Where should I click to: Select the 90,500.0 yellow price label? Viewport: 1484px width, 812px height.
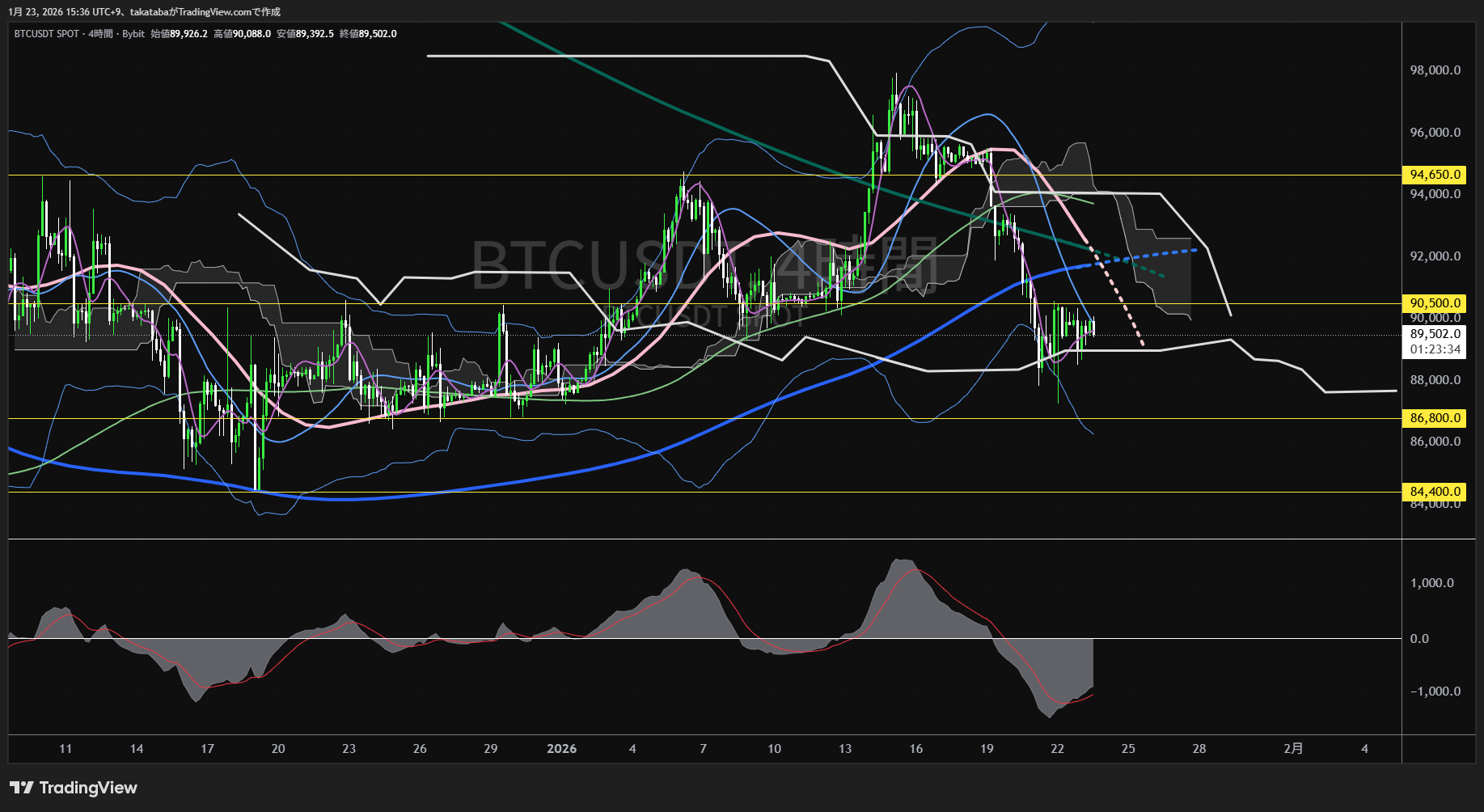click(x=1435, y=303)
